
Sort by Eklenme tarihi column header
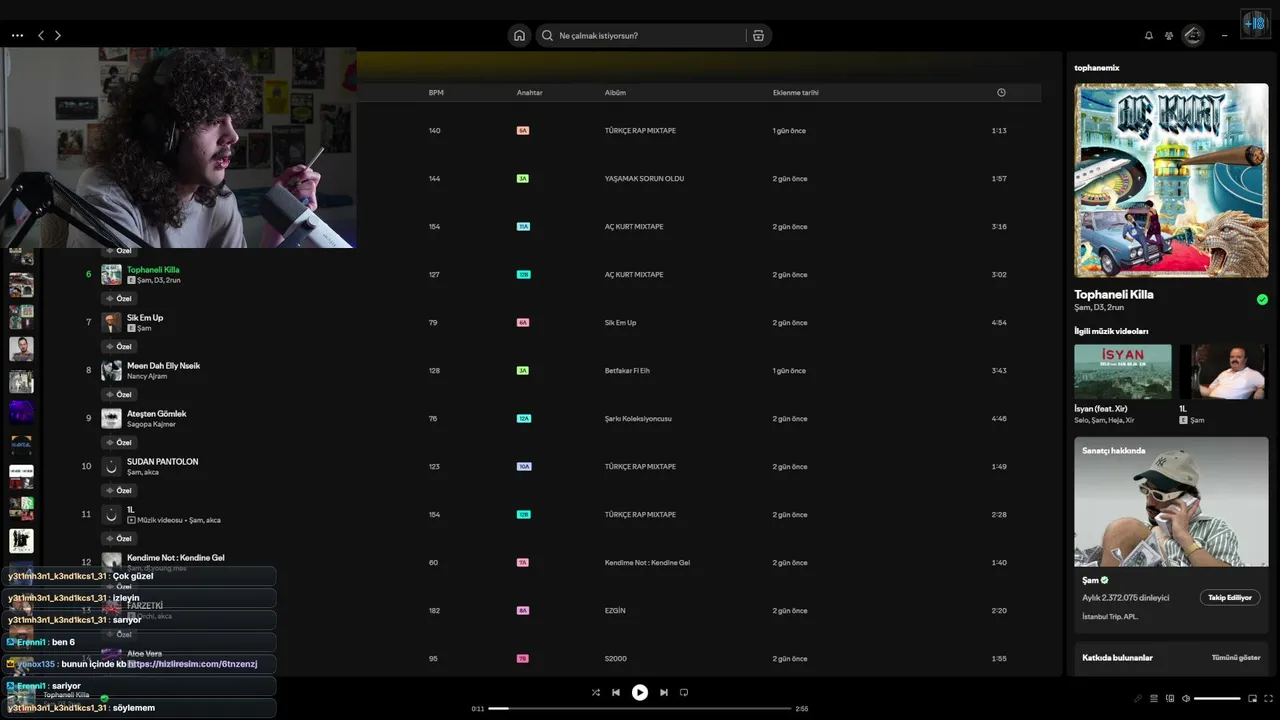tap(795, 93)
